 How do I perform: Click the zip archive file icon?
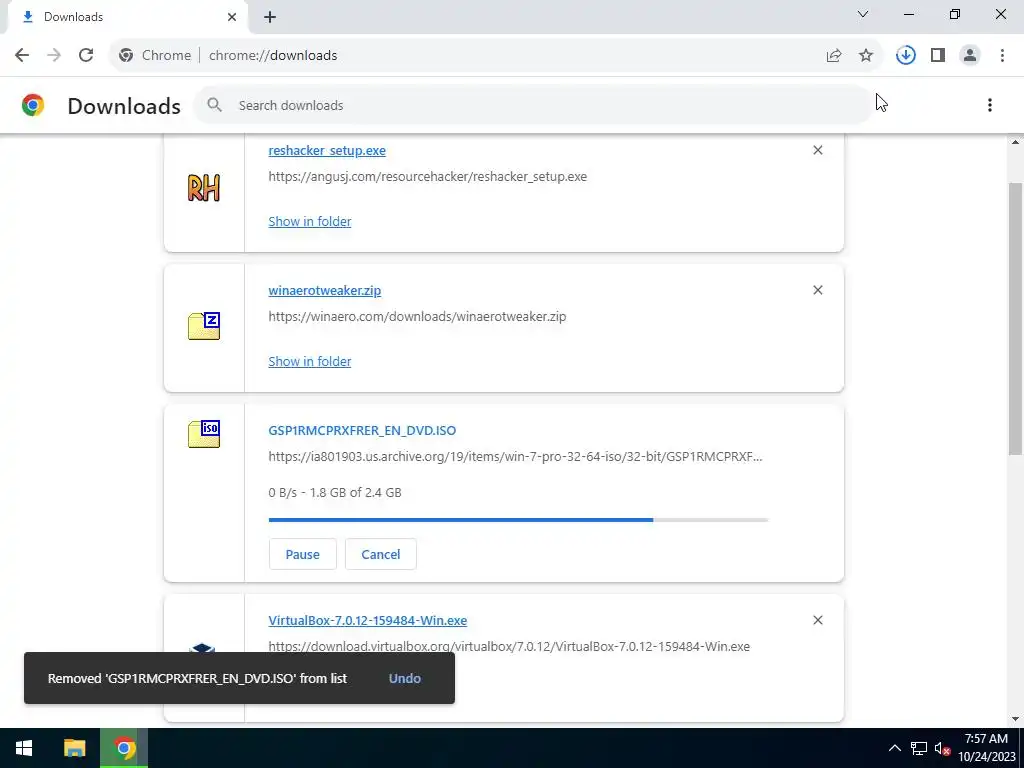coord(204,326)
